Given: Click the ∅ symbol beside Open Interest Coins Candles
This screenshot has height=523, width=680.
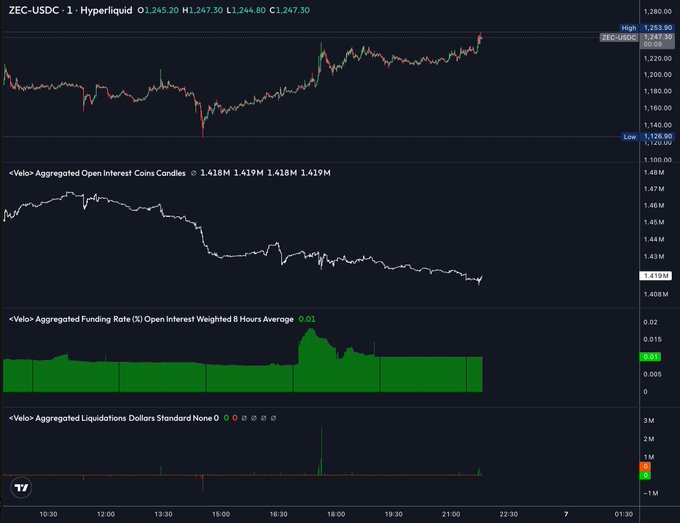Looking at the screenshot, I should [193, 173].
